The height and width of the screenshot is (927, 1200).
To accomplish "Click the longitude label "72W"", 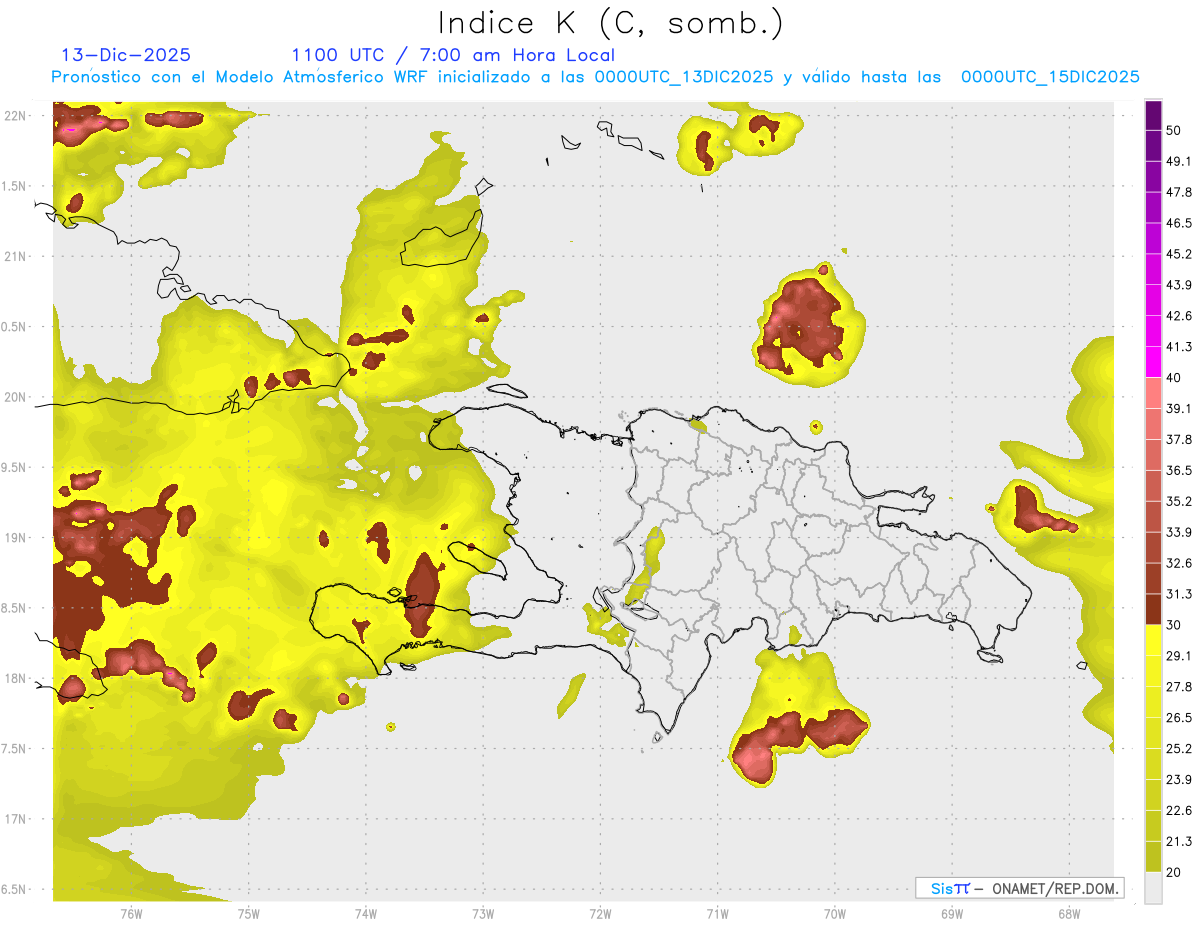I will [600, 913].
